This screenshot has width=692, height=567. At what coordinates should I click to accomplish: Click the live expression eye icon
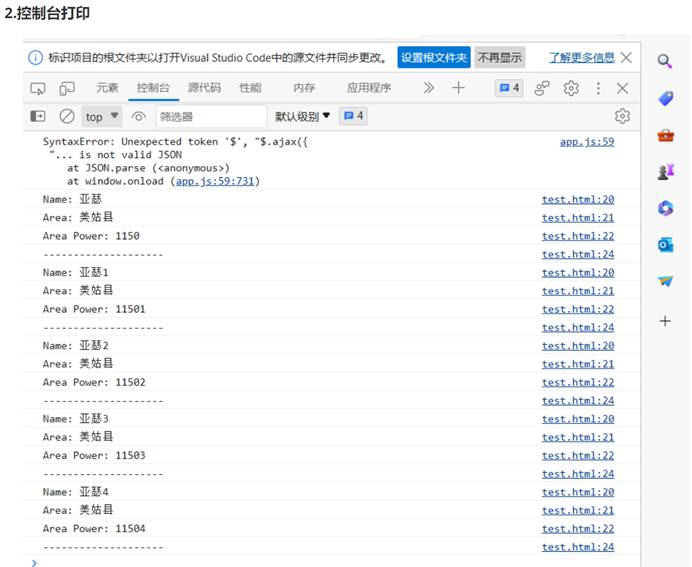coord(138,116)
